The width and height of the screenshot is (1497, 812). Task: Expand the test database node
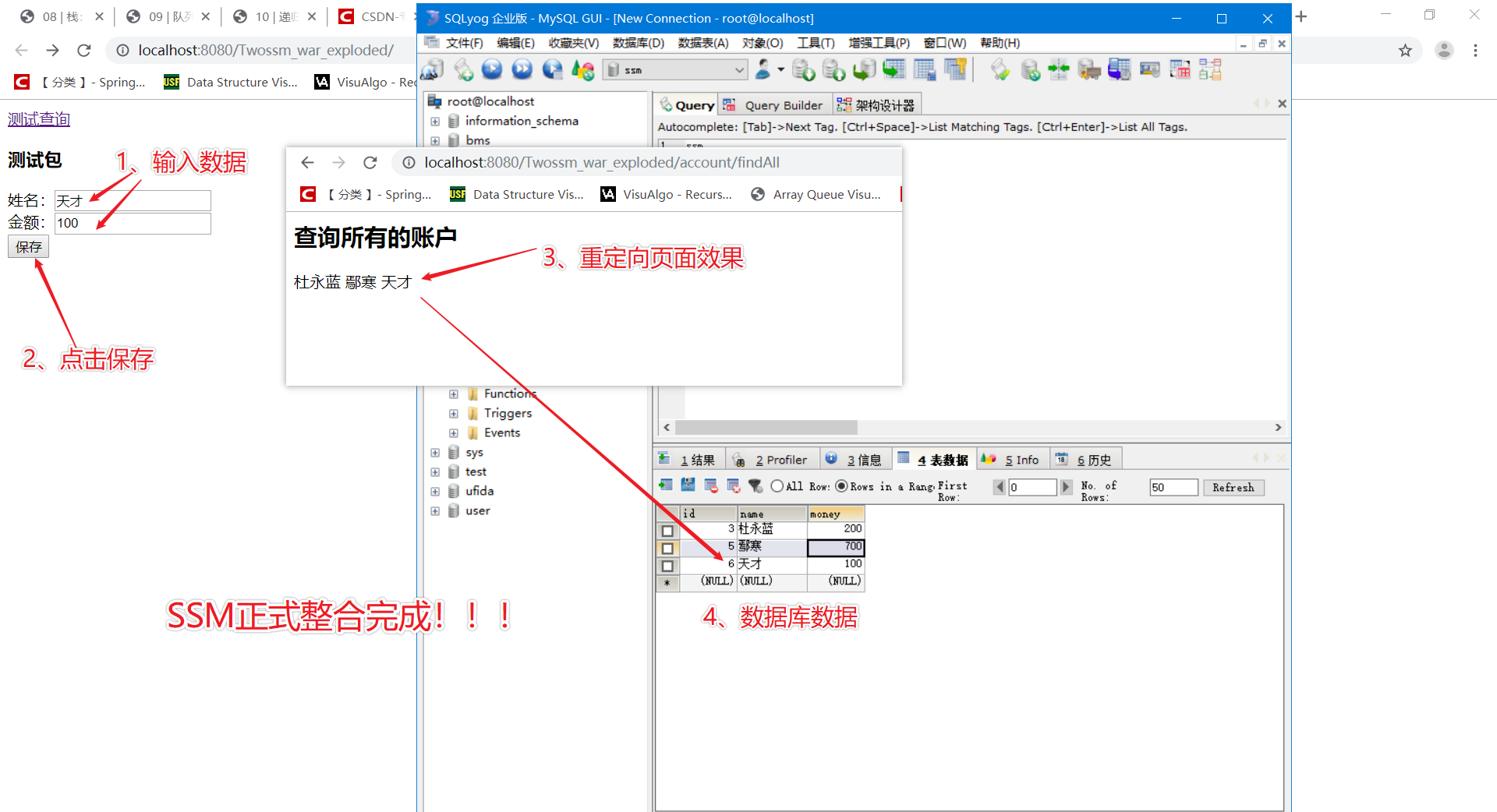(435, 472)
